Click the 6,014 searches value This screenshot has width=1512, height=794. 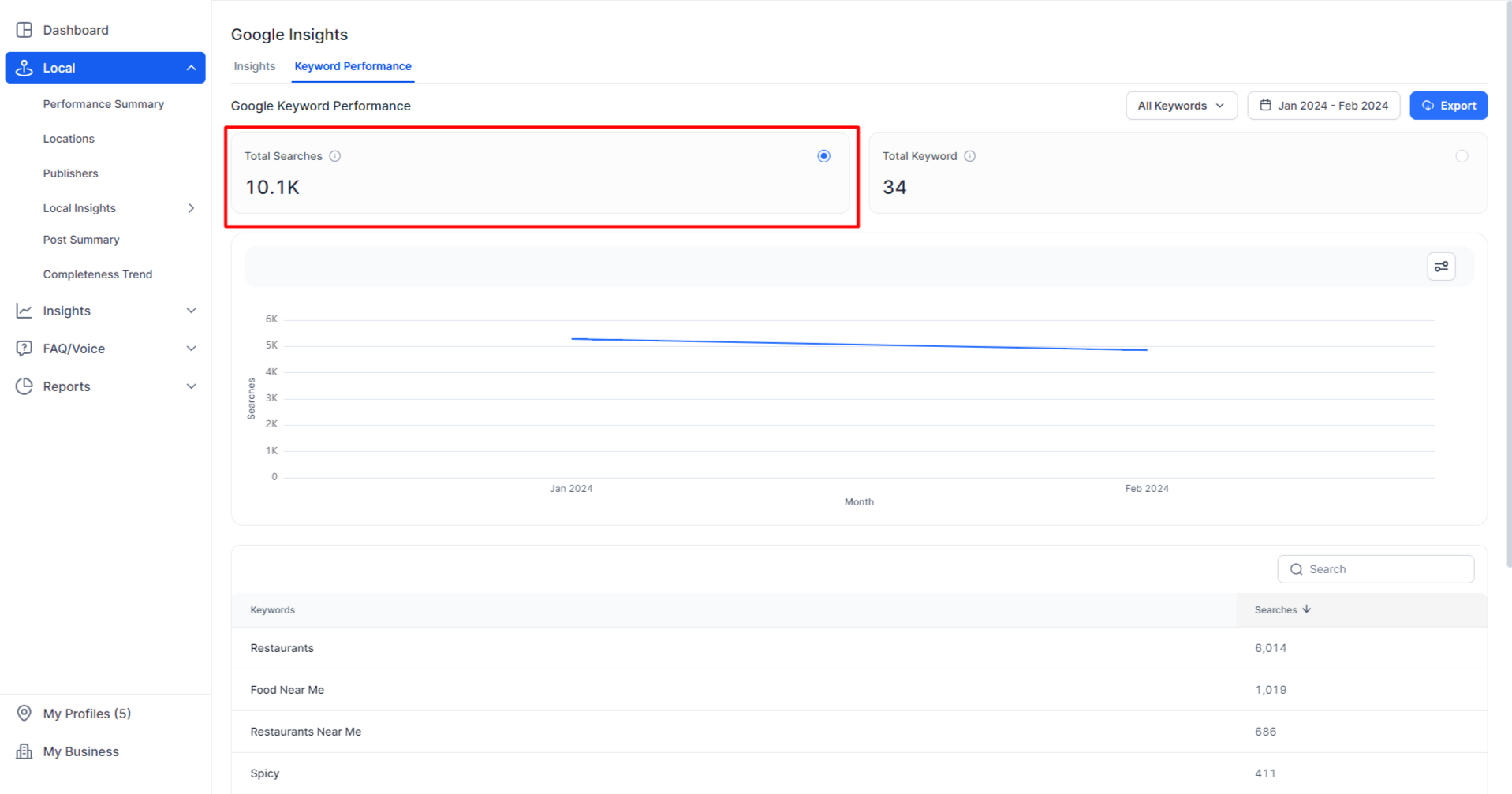point(1270,648)
